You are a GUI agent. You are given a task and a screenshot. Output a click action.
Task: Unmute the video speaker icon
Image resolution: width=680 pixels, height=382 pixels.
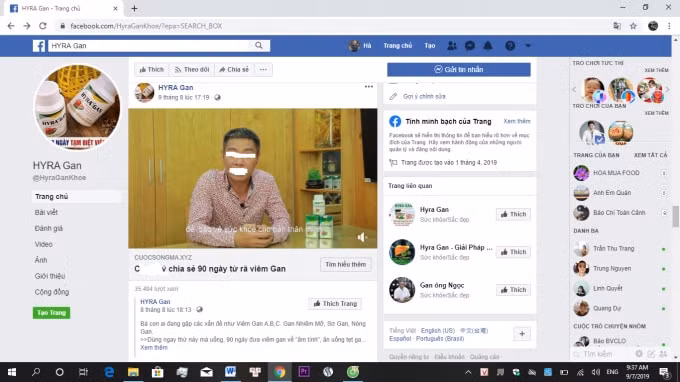tap(362, 237)
